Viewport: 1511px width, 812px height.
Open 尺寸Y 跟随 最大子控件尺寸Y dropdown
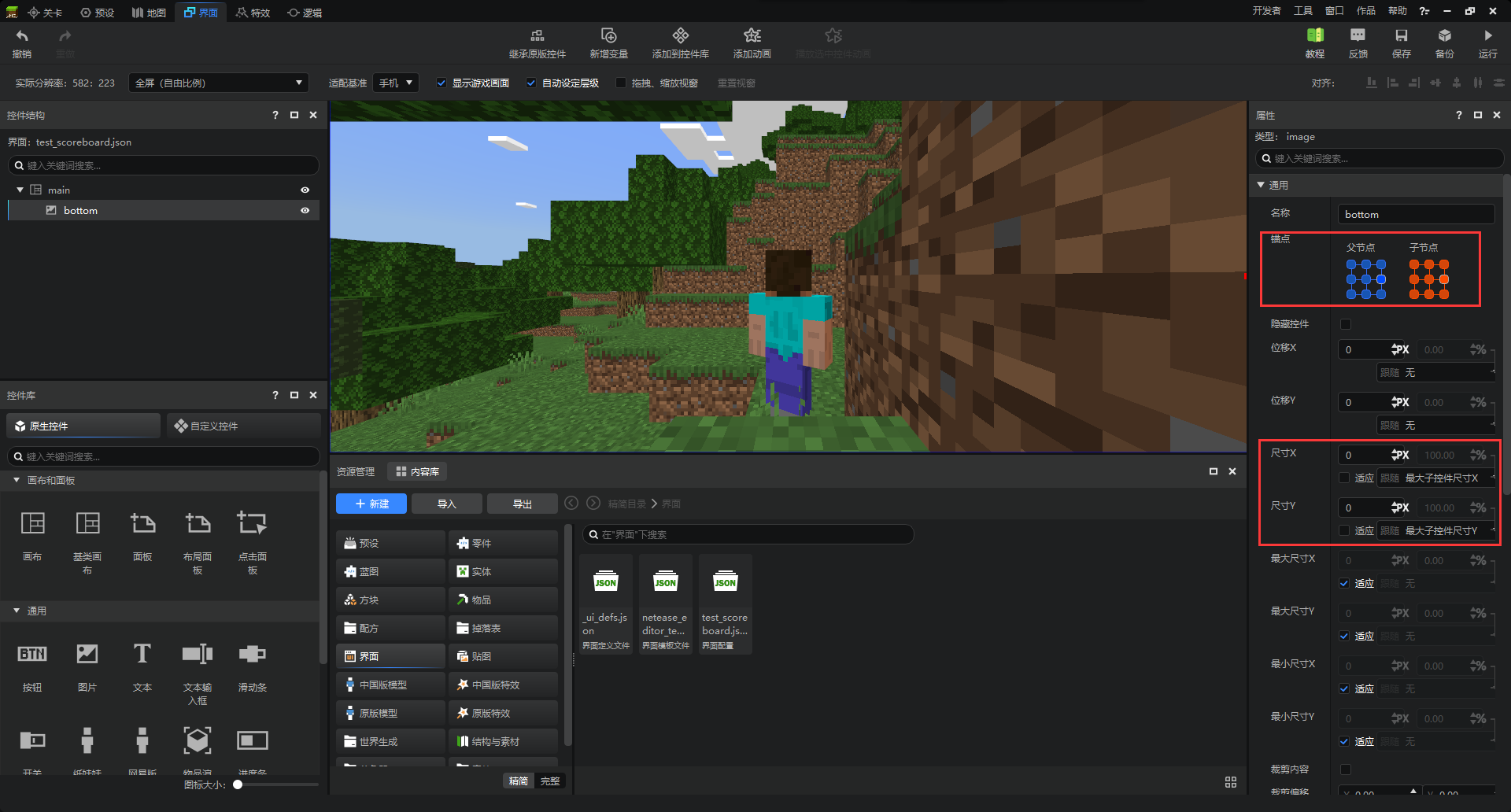[x=1435, y=530]
